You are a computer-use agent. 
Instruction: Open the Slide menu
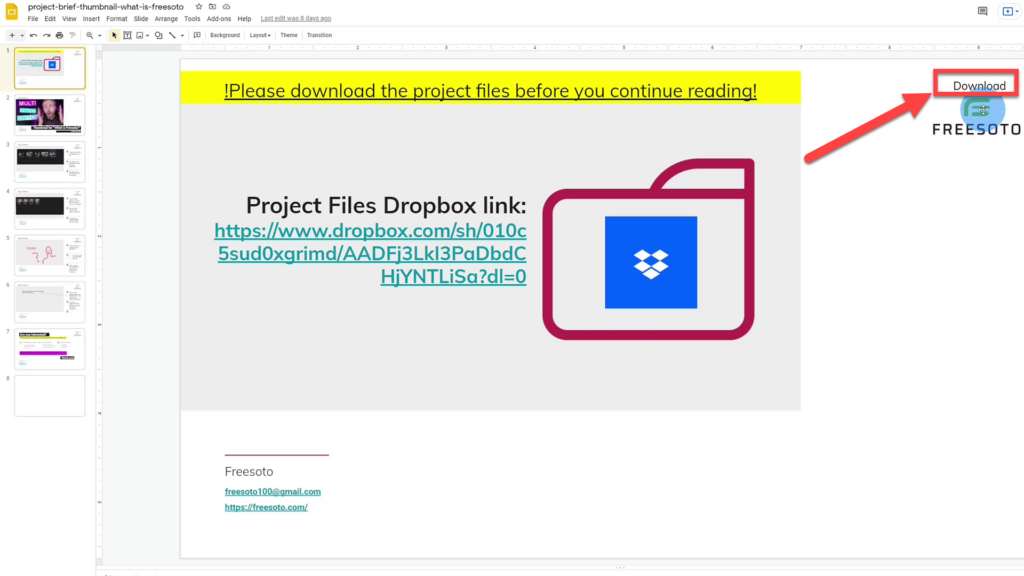(141, 19)
